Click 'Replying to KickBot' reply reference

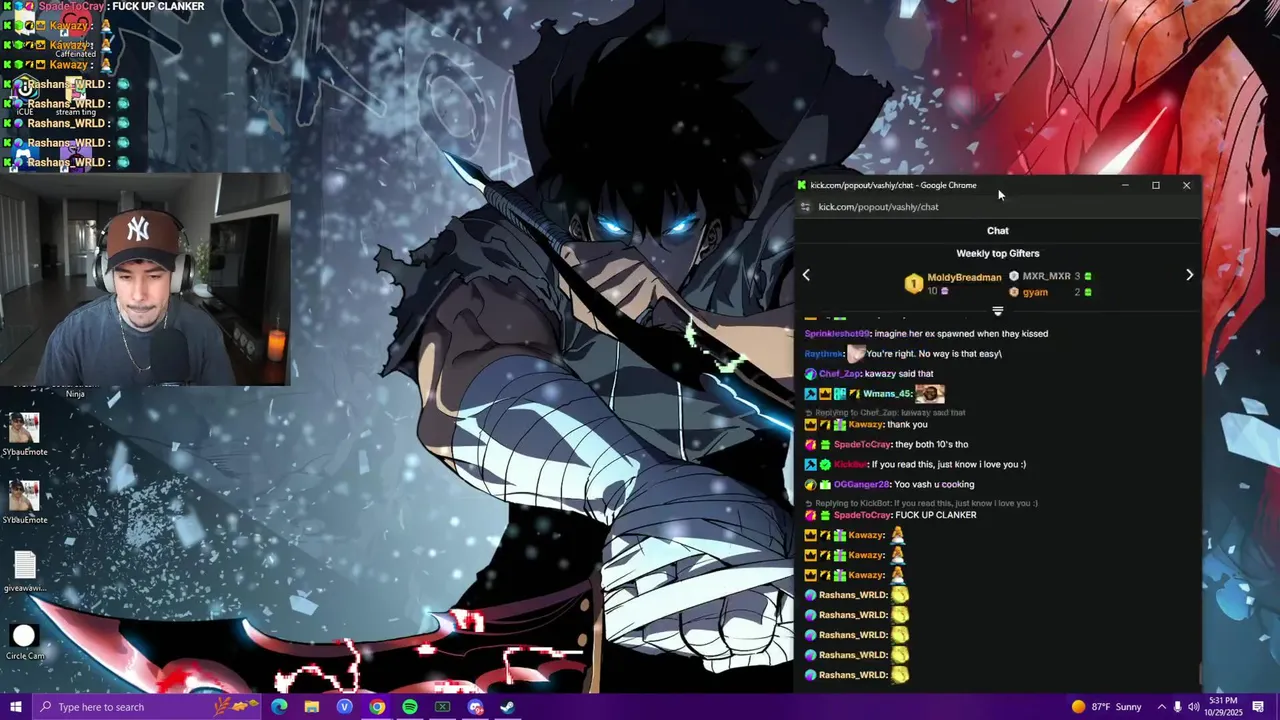click(922, 504)
